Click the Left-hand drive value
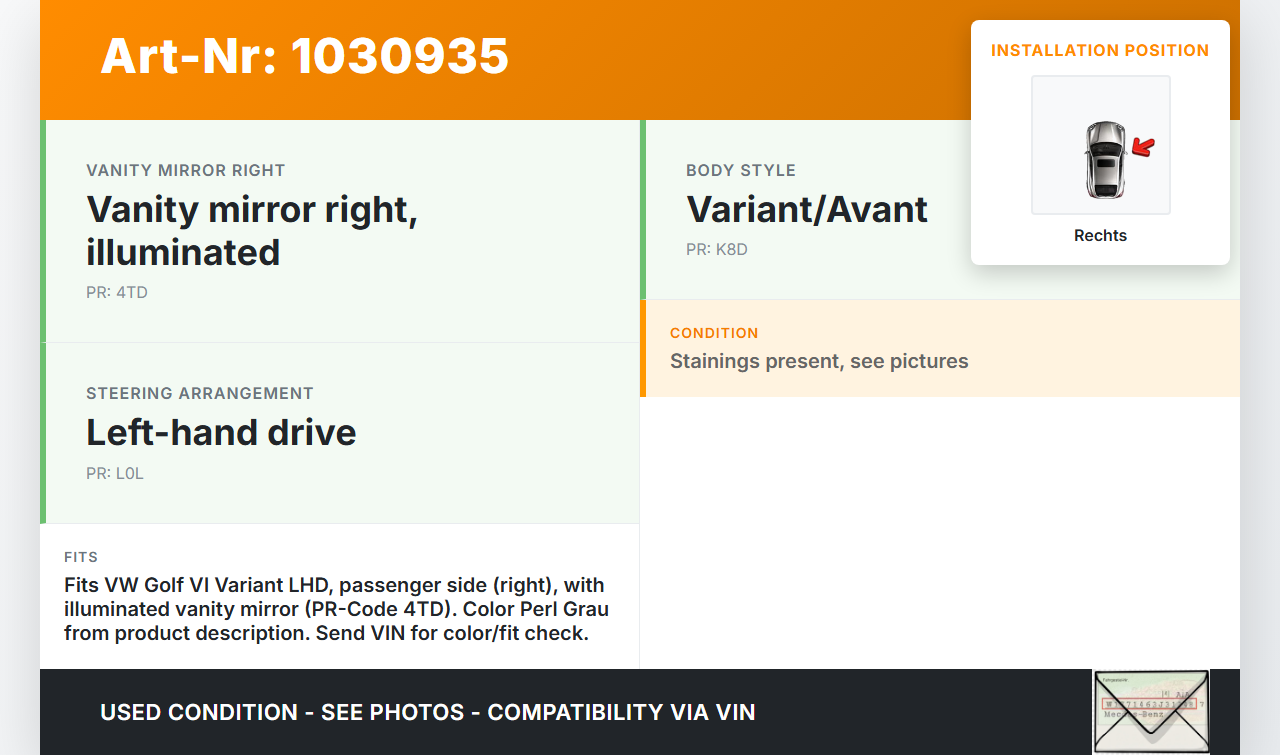 [221, 433]
